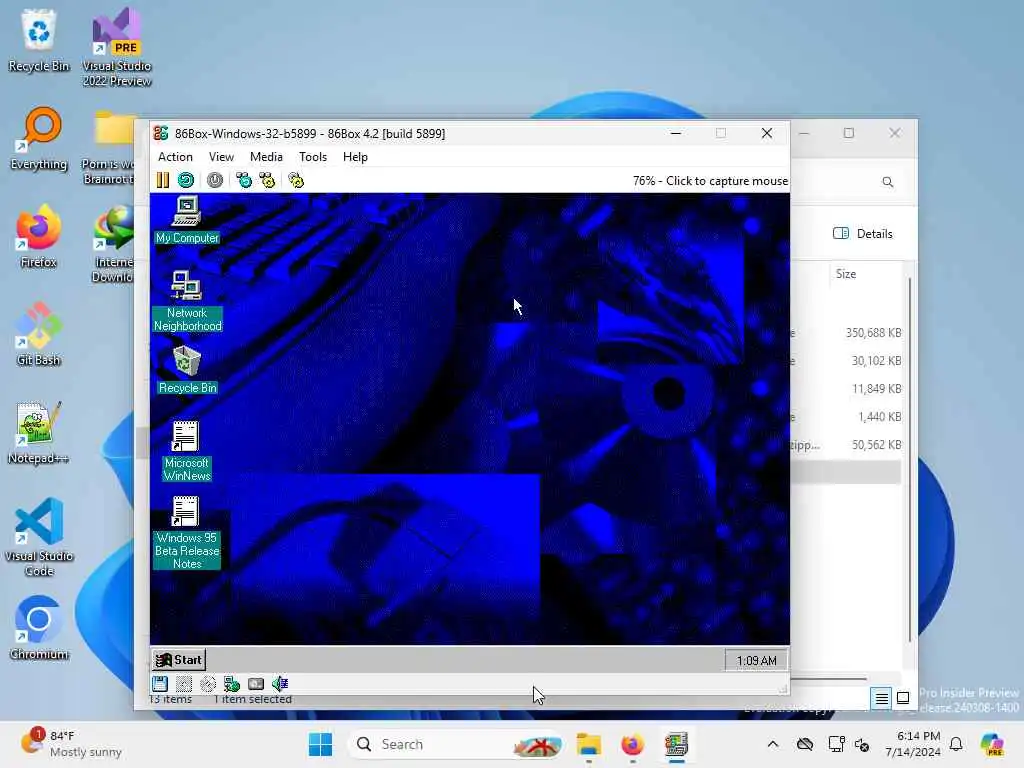This screenshot has width=1024, height=768.
Task: Select the Git Bash desktop shortcut
Action: pos(39,334)
